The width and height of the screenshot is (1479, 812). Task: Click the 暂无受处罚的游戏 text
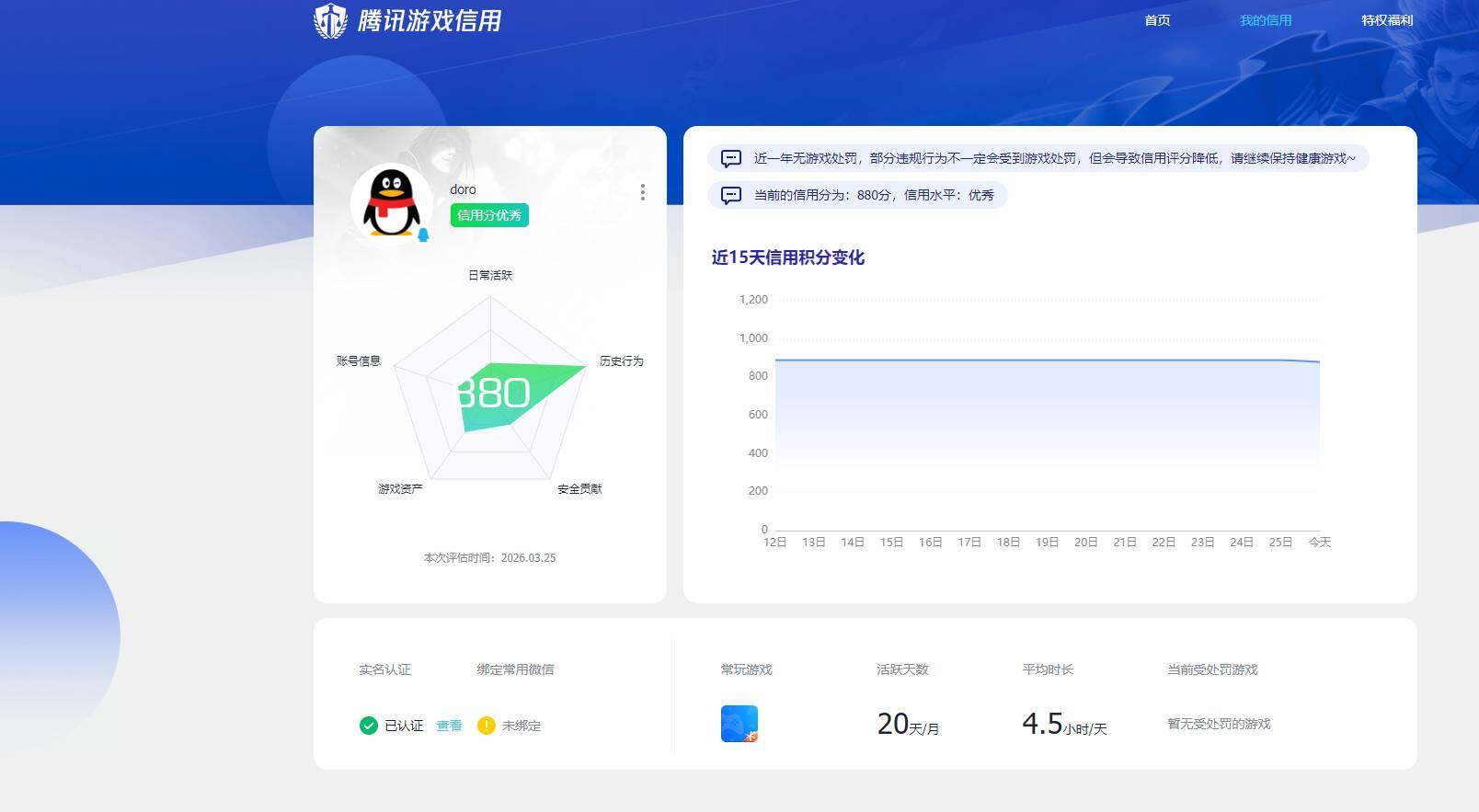click(x=1219, y=724)
